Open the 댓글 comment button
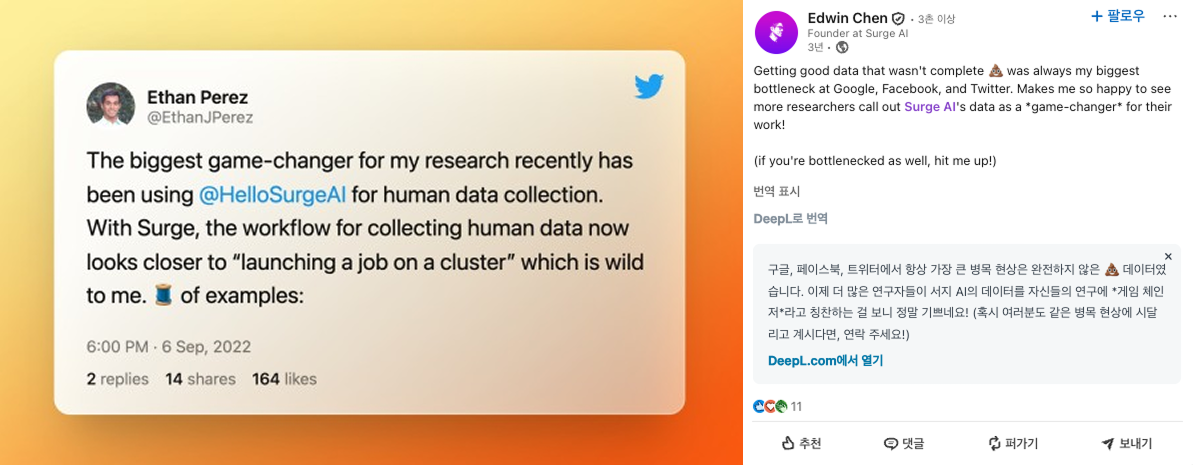The height and width of the screenshot is (465, 1193). (x=904, y=443)
